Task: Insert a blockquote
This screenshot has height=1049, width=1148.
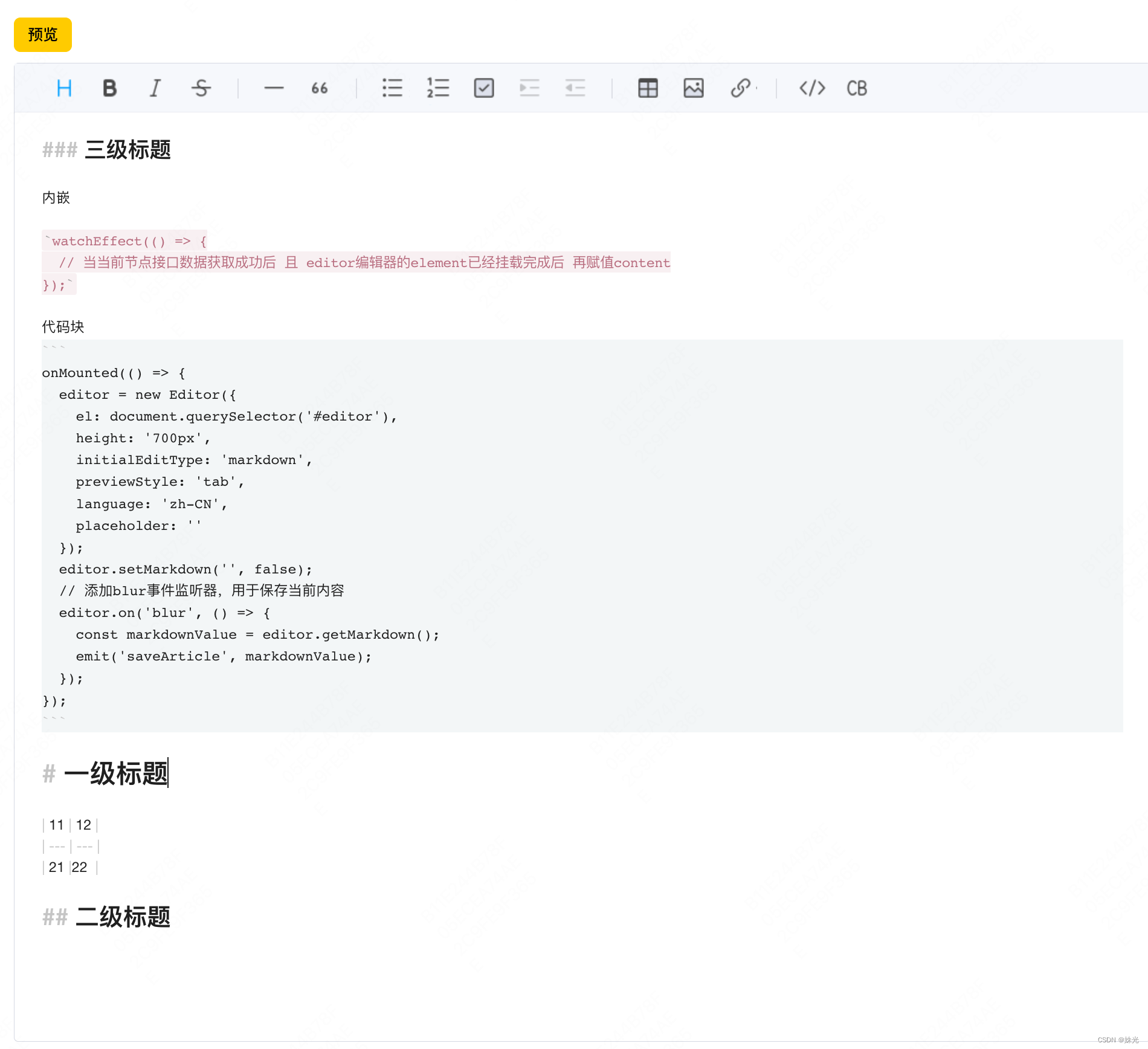Action: [320, 88]
